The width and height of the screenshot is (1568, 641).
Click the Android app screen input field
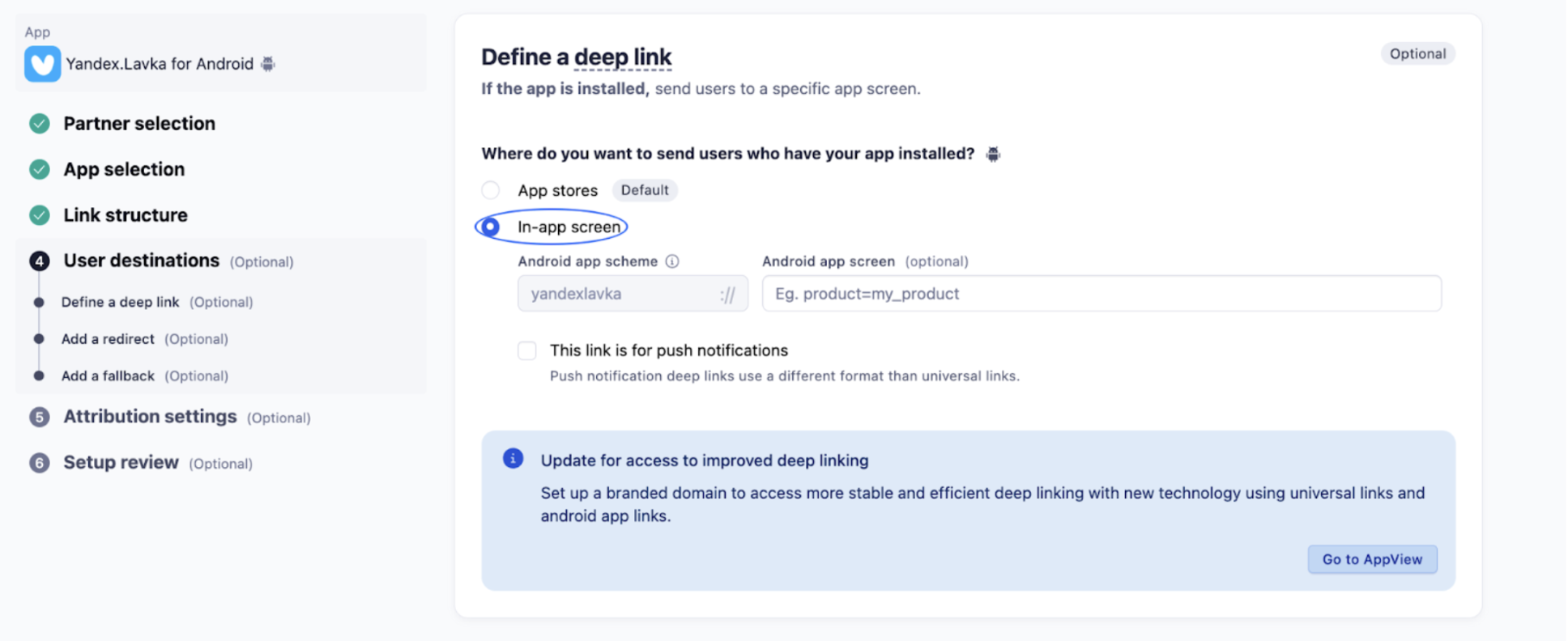pos(1101,294)
